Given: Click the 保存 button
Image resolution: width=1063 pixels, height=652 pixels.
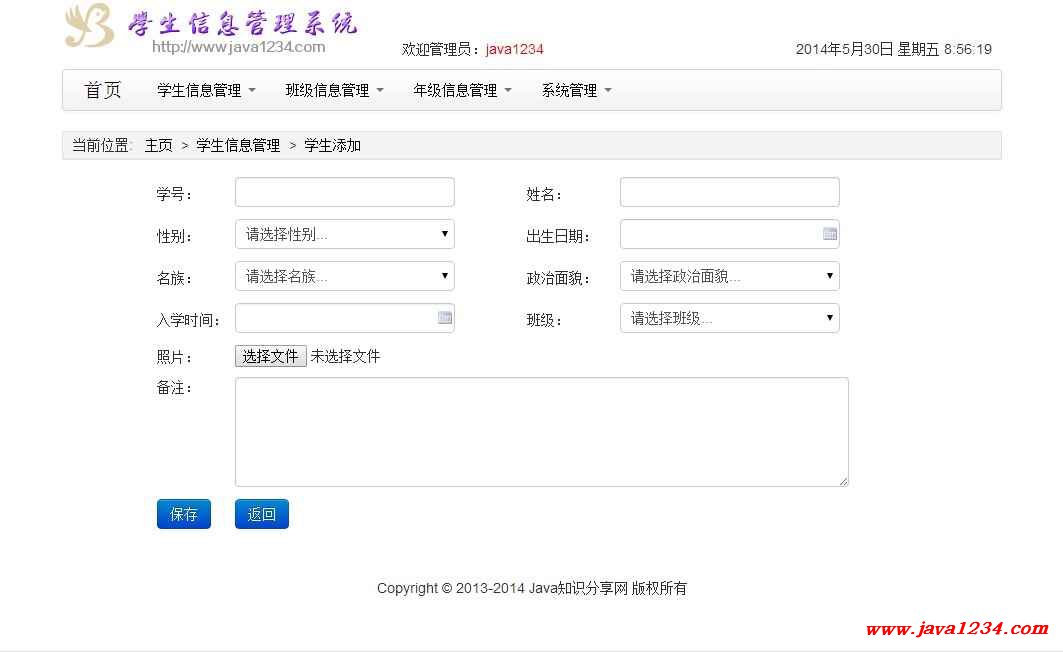Looking at the screenshot, I should (184, 514).
